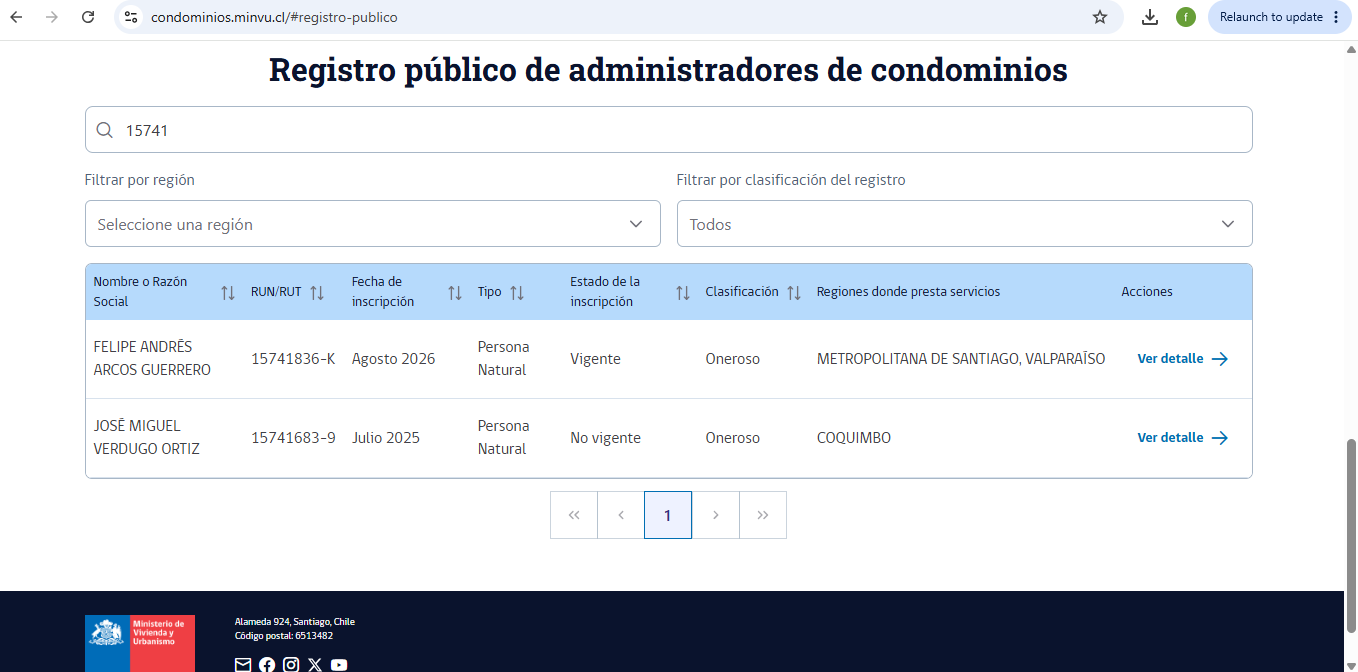Open the Instagram icon in footer
Image resolution: width=1358 pixels, height=672 pixels.
coord(291,665)
